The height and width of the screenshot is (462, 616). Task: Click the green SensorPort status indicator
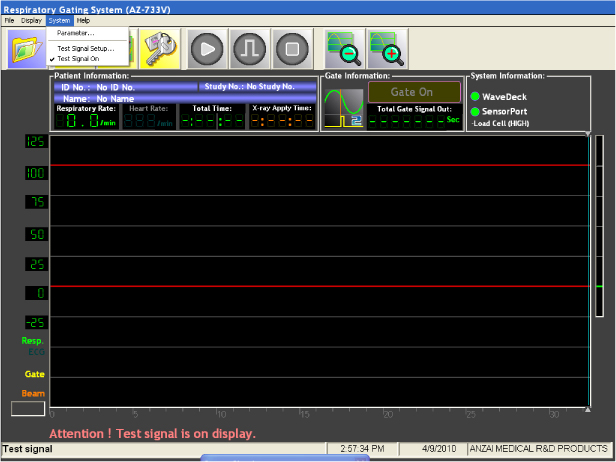point(476,110)
